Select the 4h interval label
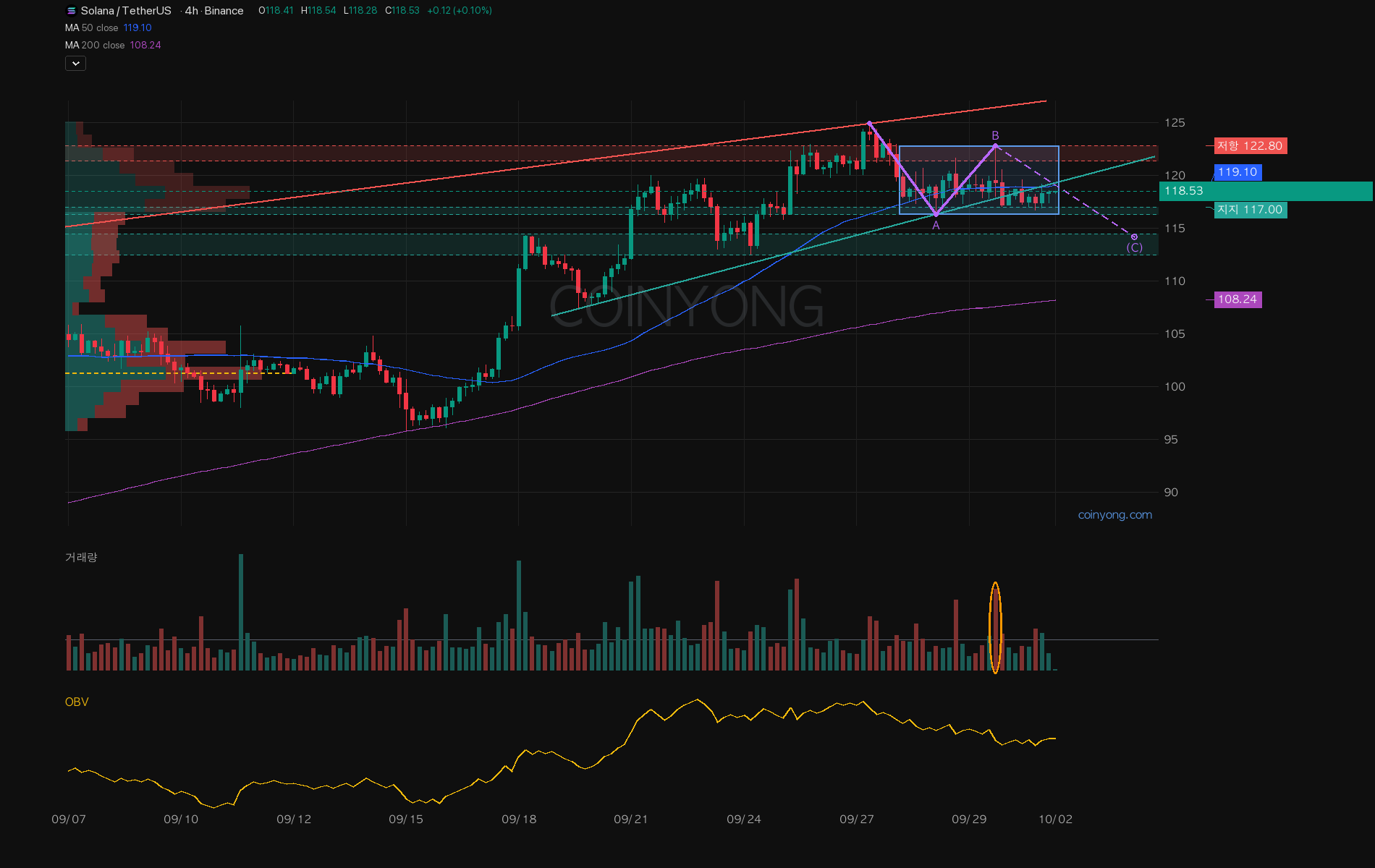The image size is (1375, 868). pyautogui.click(x=191, y=11)
